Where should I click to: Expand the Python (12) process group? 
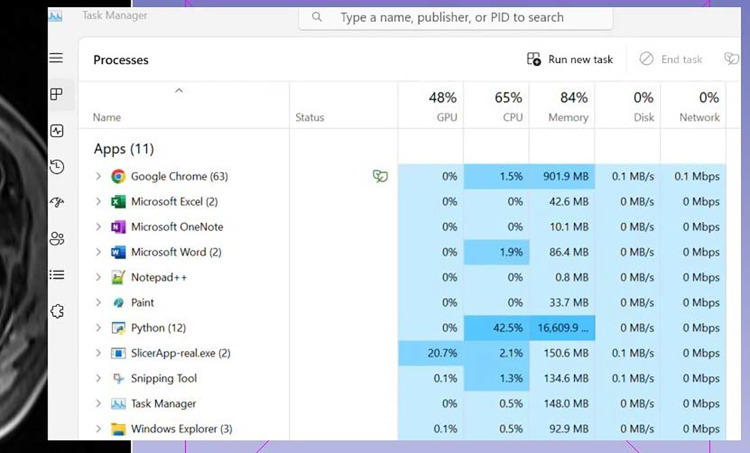(x=98, y=328)
